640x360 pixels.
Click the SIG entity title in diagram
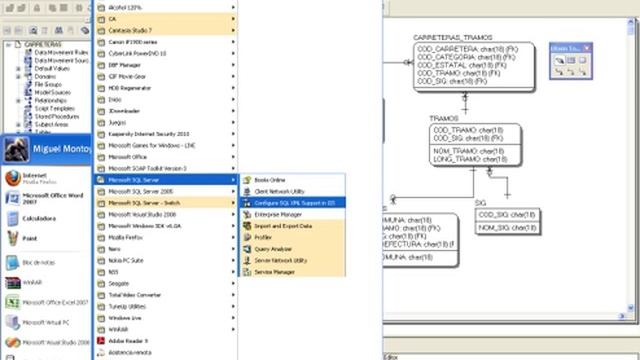480,203
